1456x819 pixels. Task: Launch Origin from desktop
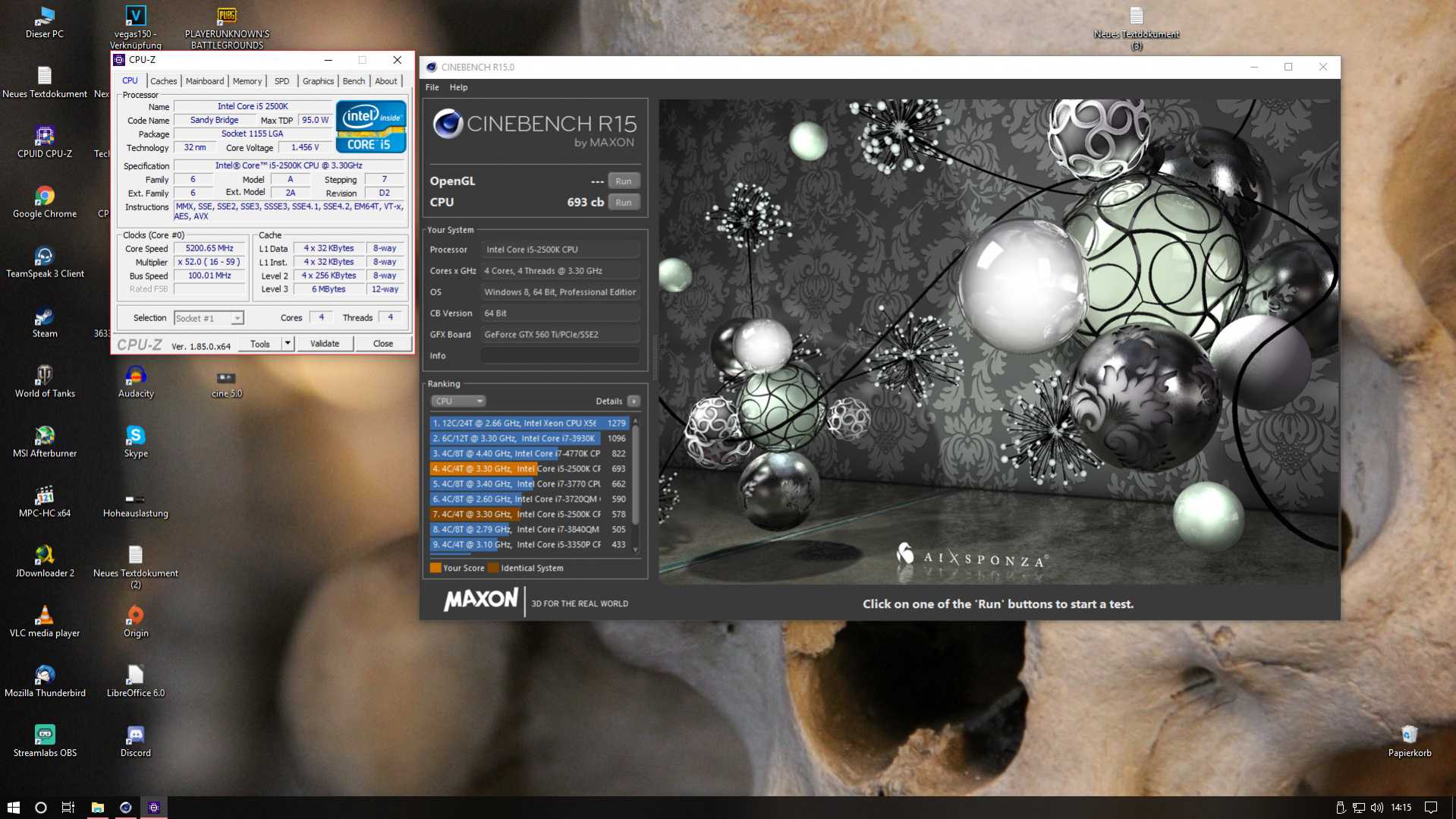136,622
